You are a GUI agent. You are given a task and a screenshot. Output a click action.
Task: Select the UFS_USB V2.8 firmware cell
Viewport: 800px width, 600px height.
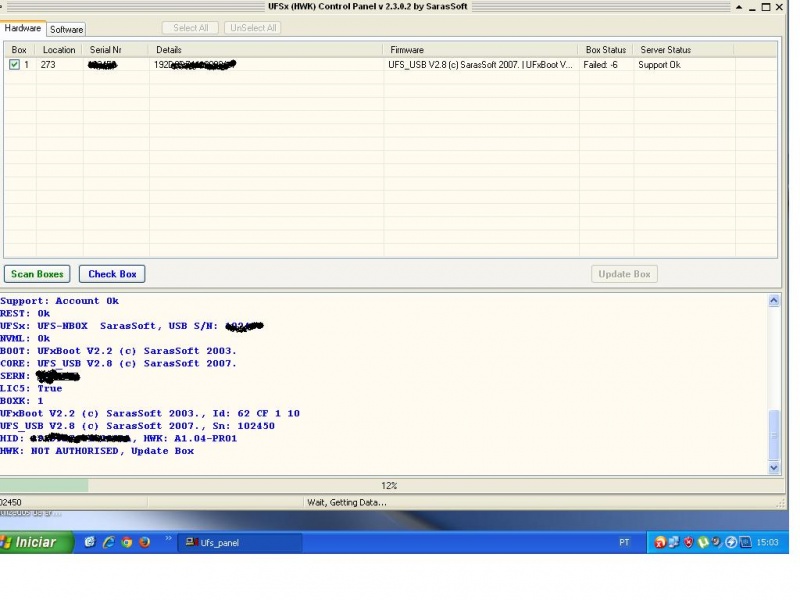[481, 65]
